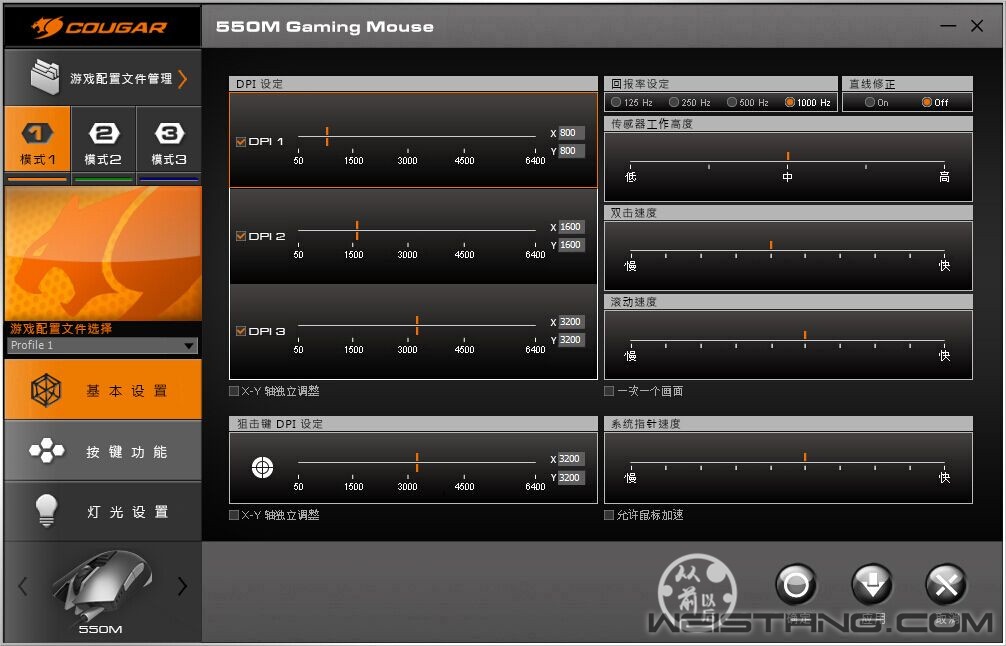
Task: Select 250 Hz polling rate
Action: click(674, 102)
